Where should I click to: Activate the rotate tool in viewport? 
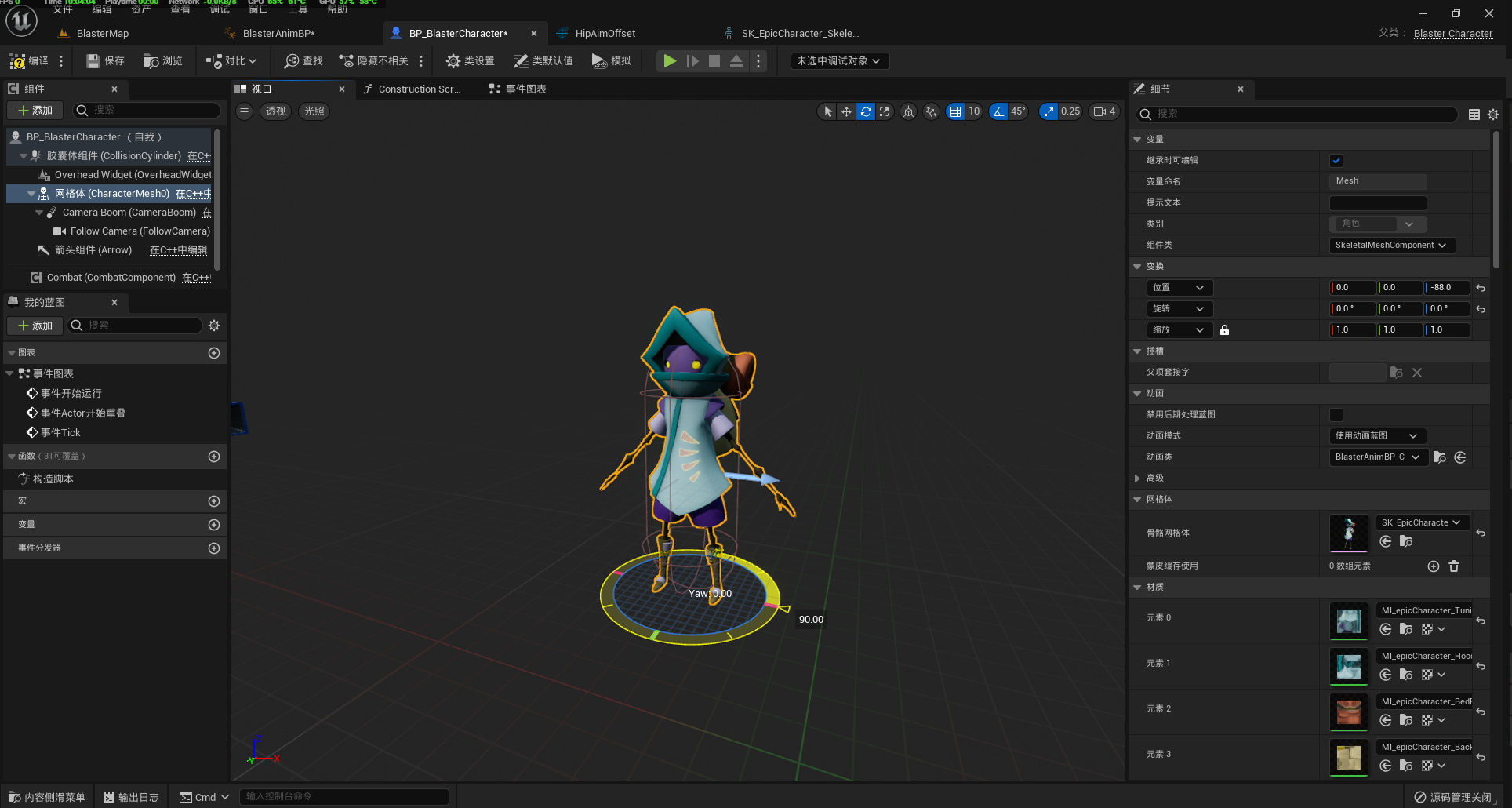866,111
